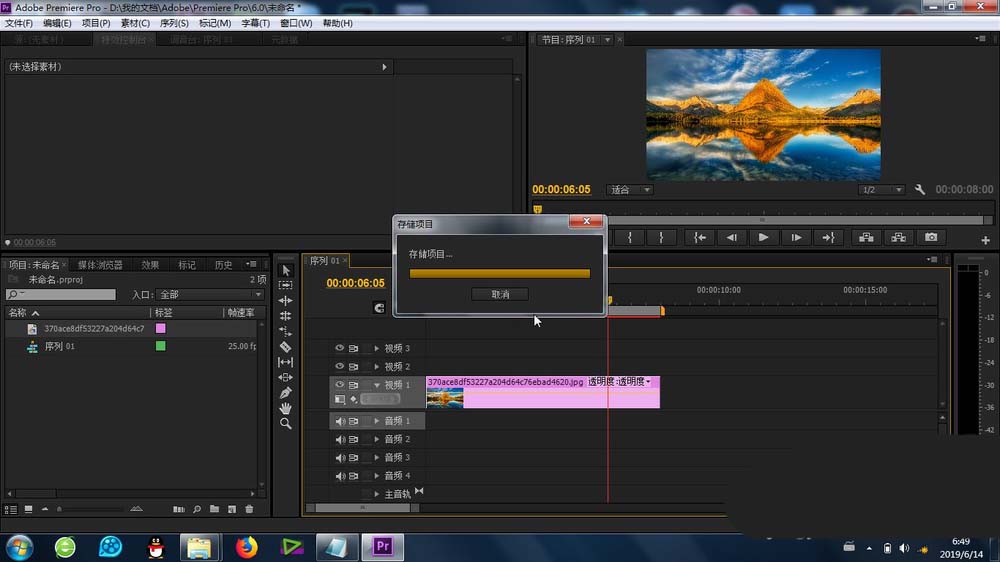Open the 序列(S) menu
Image resolution: width=1000 pixels, height=562 pixels.
click(x=174, y=23)
